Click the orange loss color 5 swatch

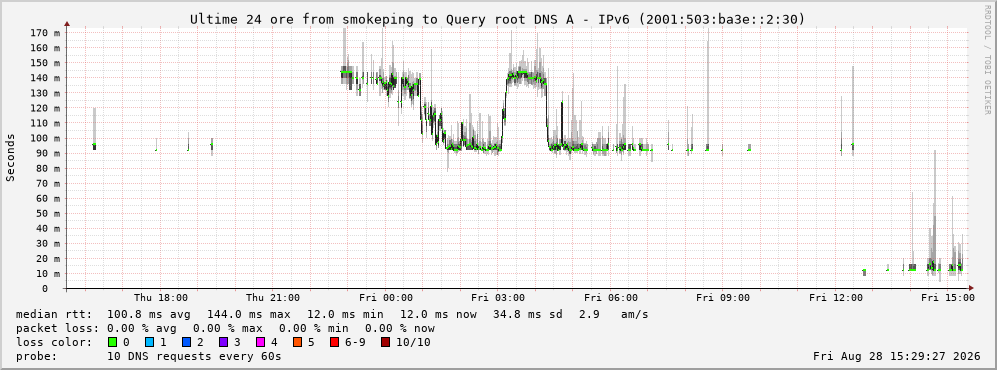click(297, 342)
